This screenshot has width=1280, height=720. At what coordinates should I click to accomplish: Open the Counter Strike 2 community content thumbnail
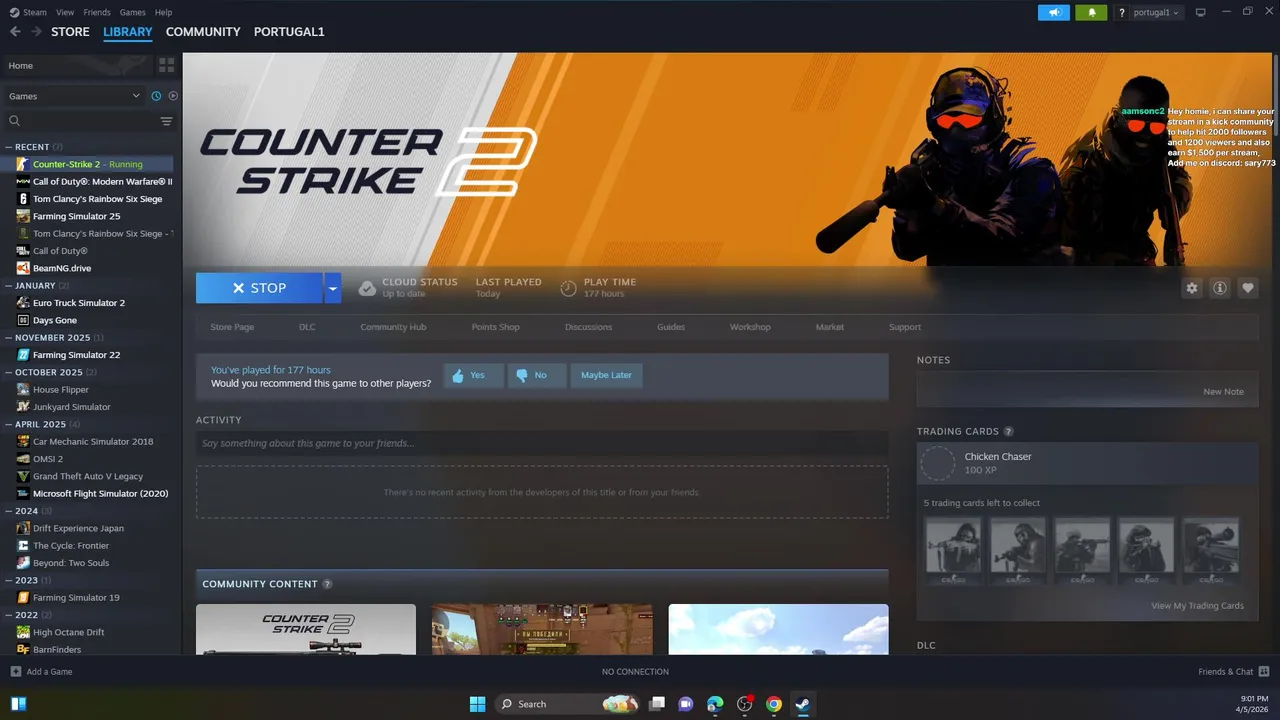tap(306, 629)
